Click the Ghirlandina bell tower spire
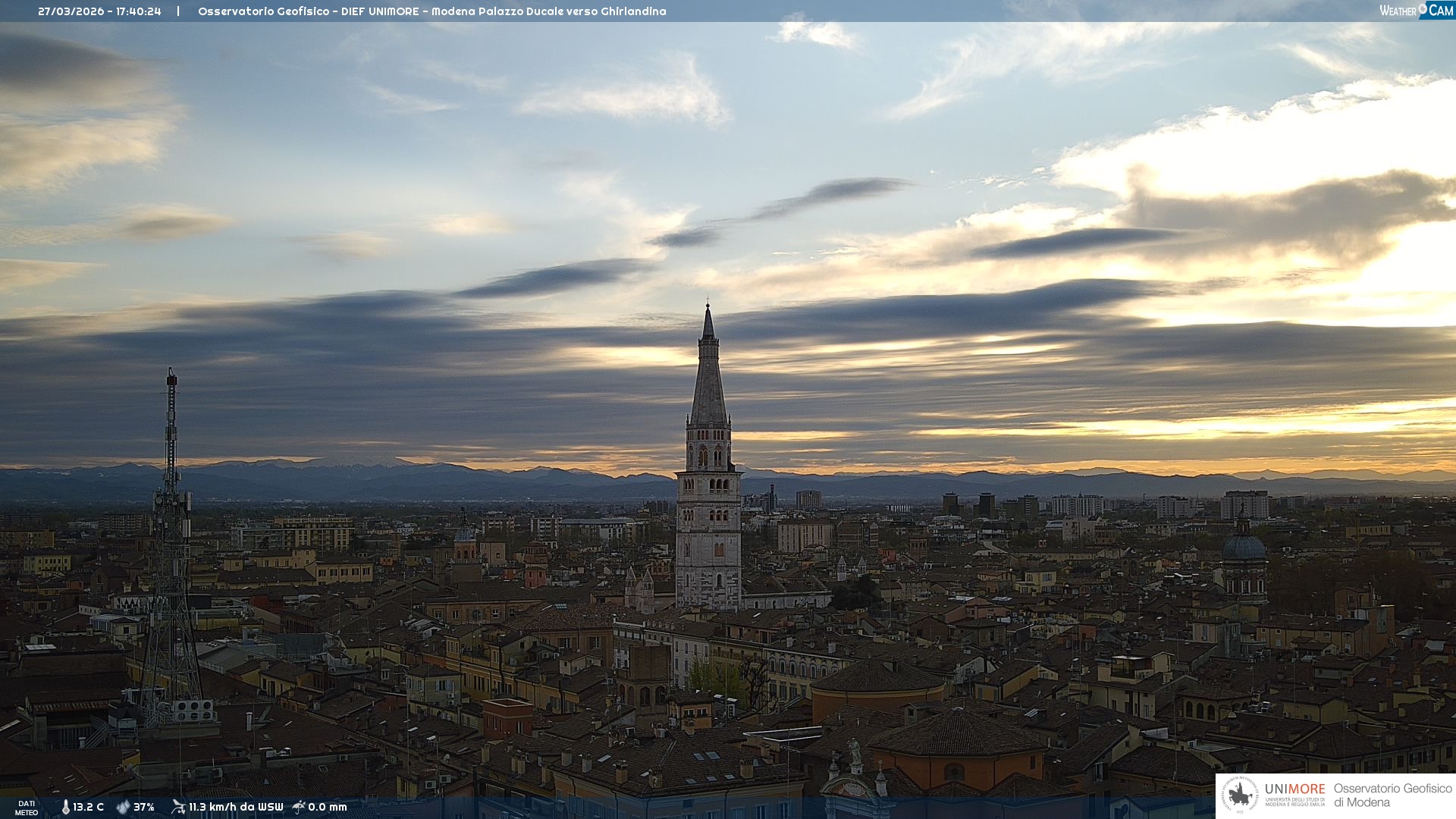The image size is (1456, 819). 708,379
